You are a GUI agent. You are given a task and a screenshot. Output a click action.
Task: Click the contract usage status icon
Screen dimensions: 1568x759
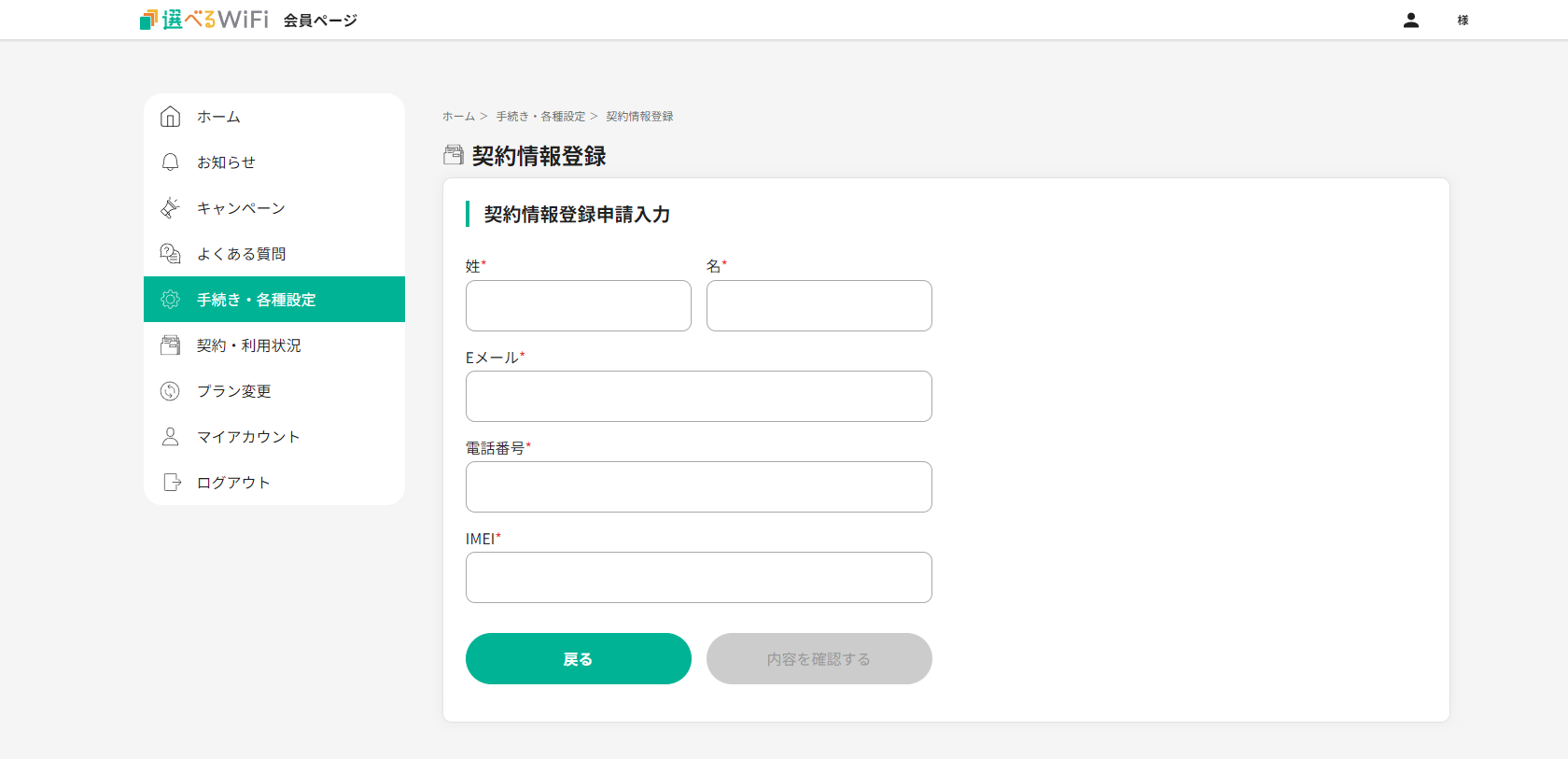point(170,345)
